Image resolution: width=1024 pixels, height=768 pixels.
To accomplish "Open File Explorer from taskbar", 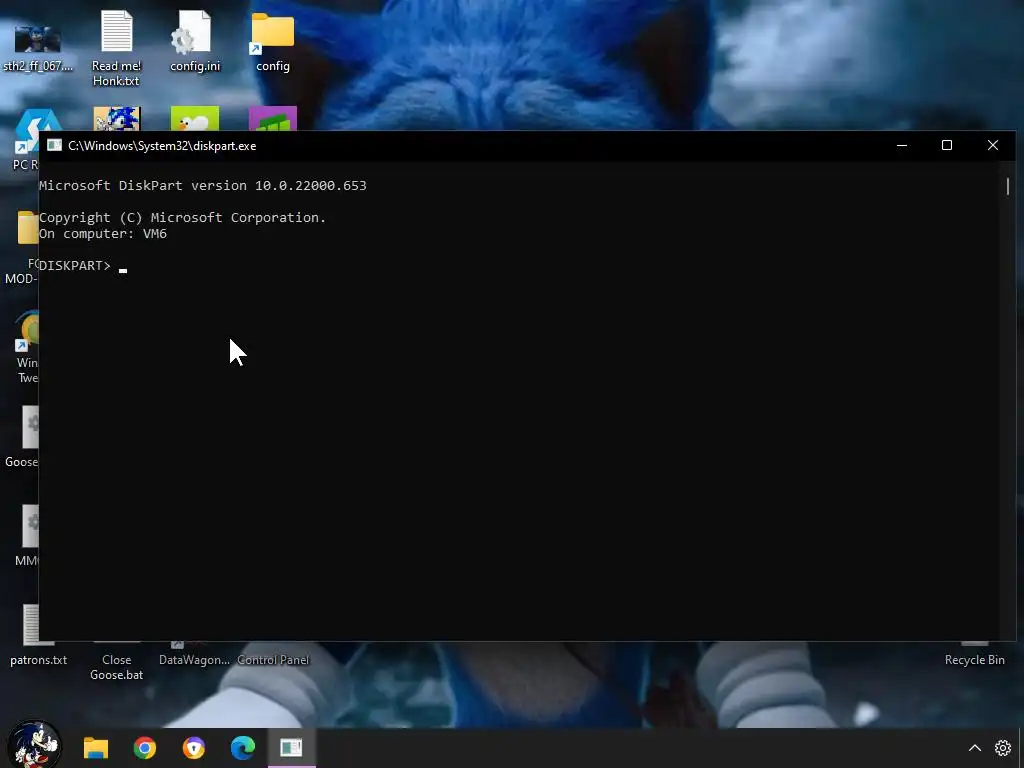I will pos(96,748).
